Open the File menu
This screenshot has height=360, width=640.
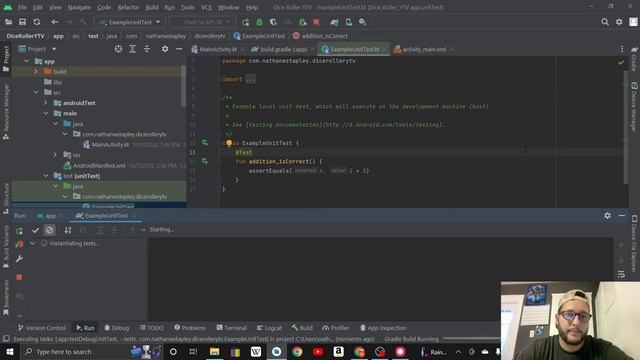tap(22, 7)
